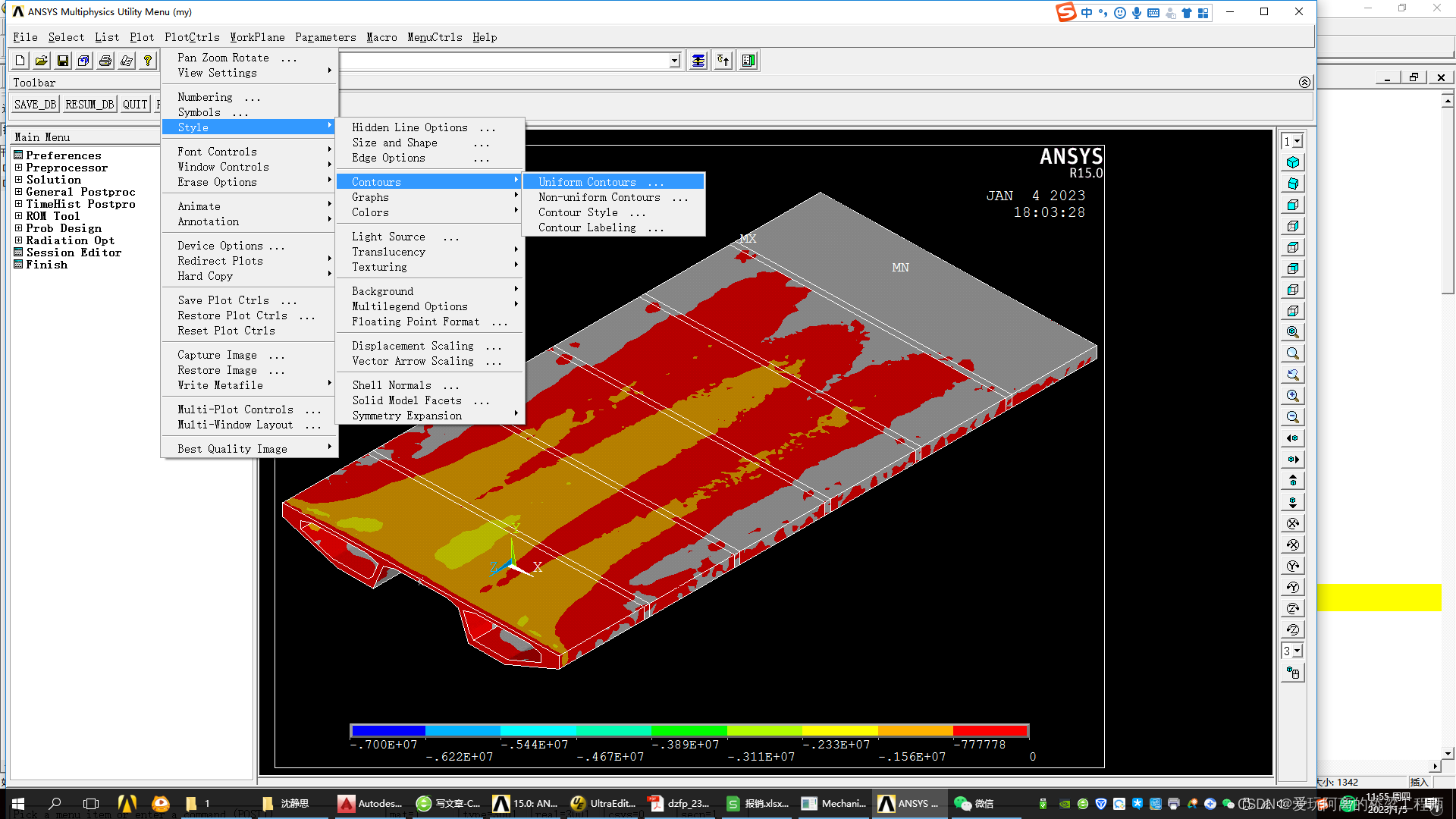This screenshot has height=819, width=1456.
Task: Click the Open file folder icon
Action: [42, 61]
